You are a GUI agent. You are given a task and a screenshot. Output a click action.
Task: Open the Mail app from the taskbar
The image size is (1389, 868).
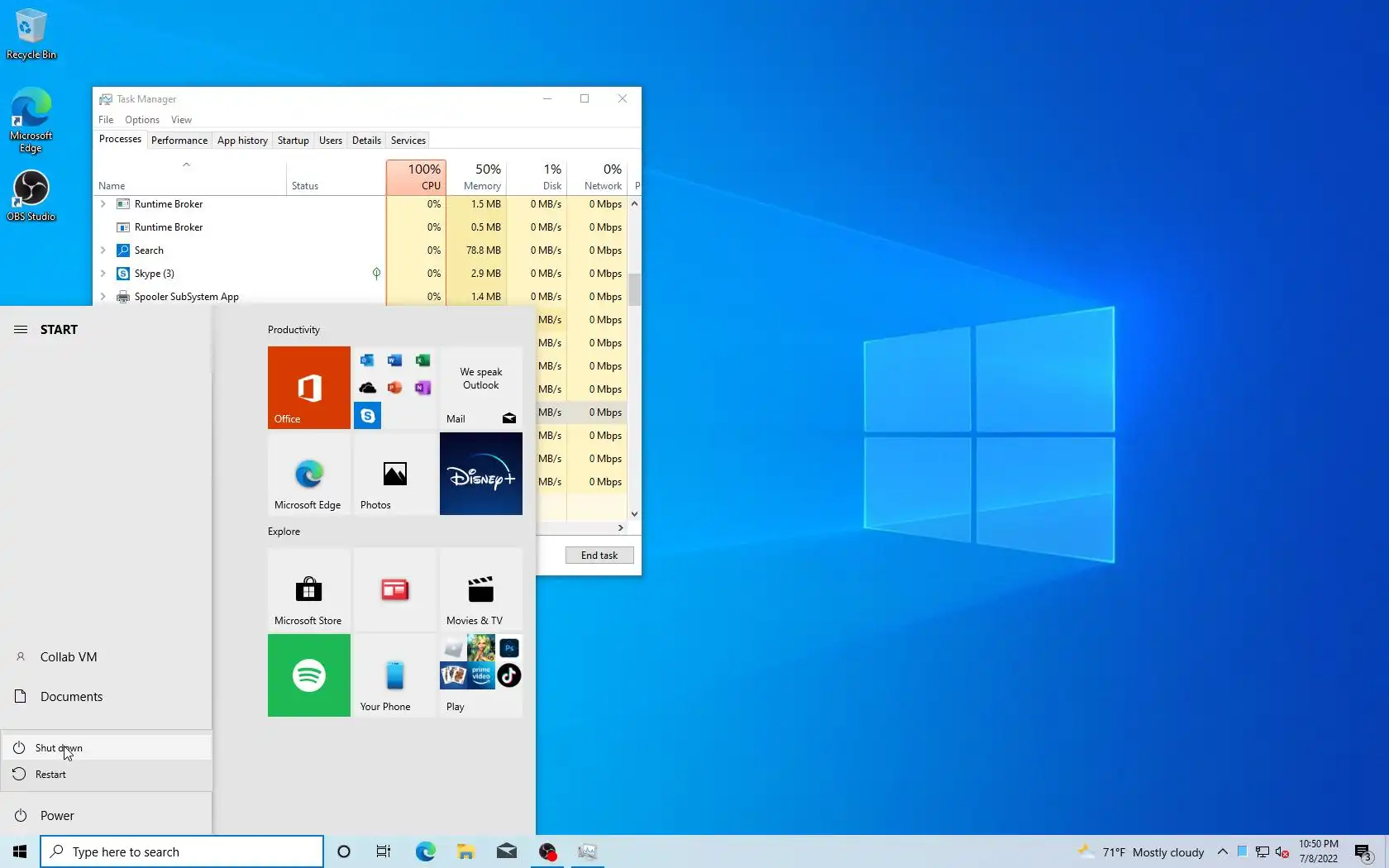(507, 851)
